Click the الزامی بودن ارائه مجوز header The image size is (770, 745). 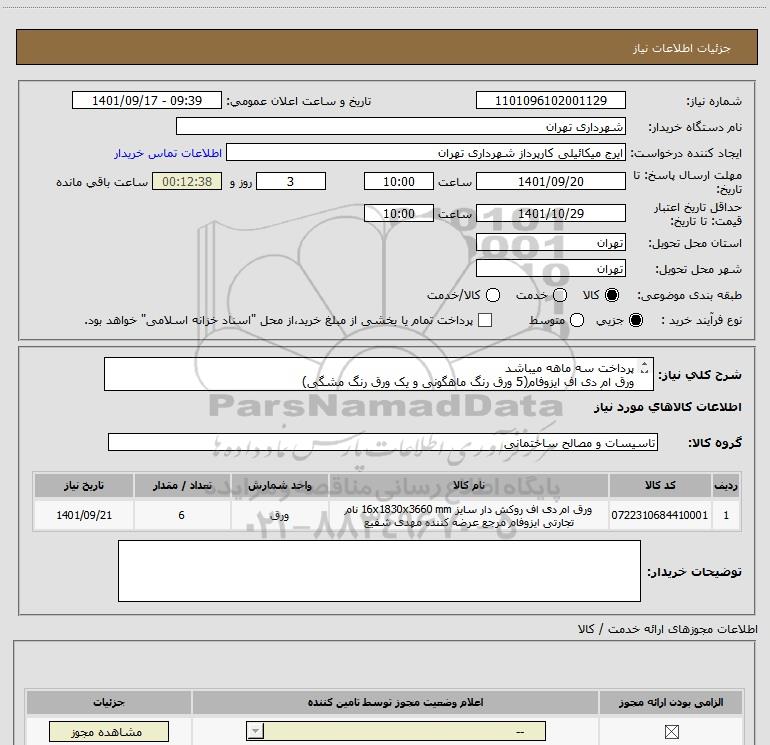click(671, 702)
